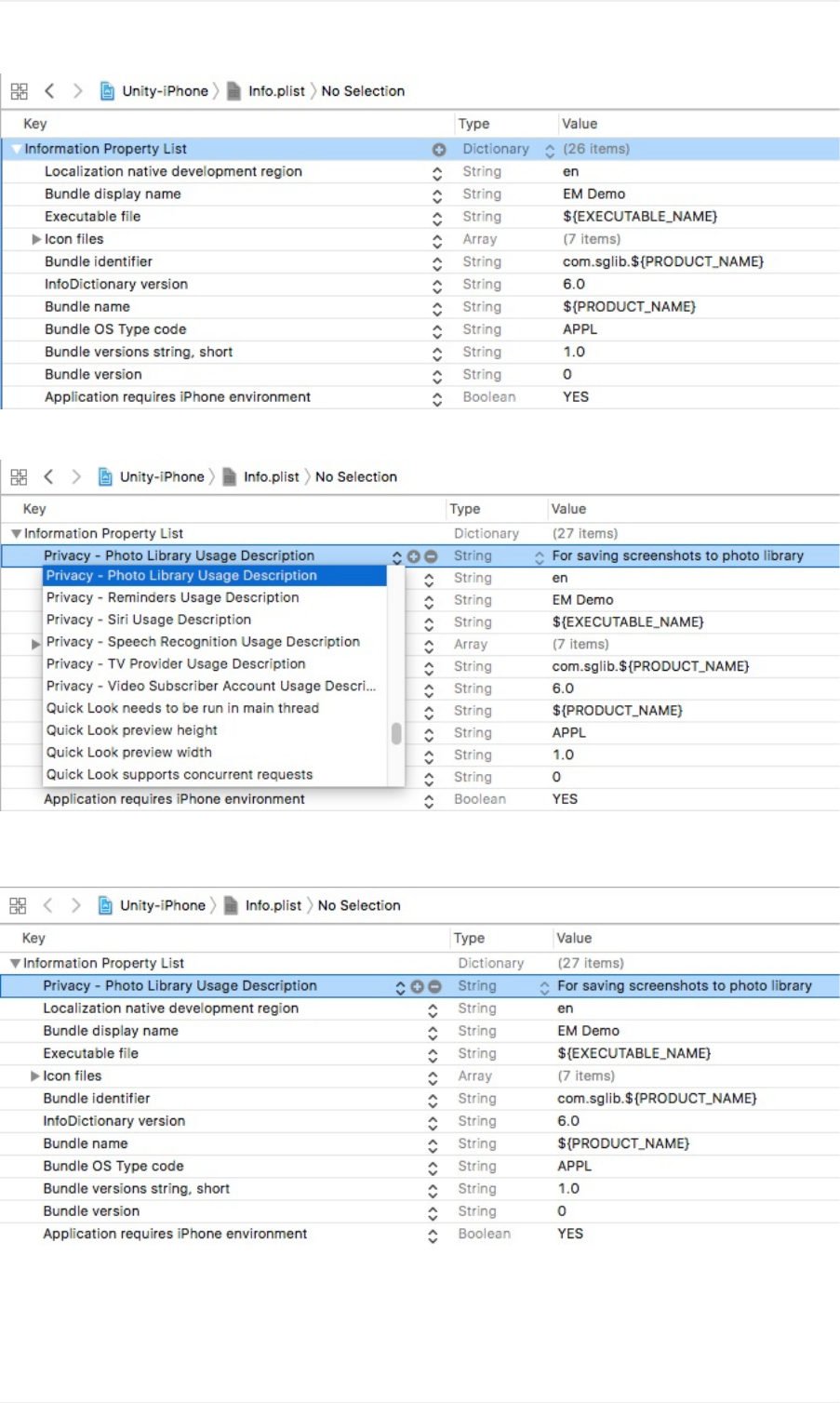Click Value column header in top screenshot

(x=580, y=124)
